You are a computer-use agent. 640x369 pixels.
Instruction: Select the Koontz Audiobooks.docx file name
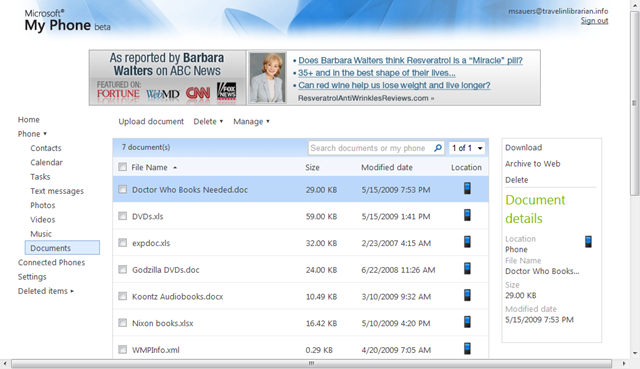coord(178,296)
